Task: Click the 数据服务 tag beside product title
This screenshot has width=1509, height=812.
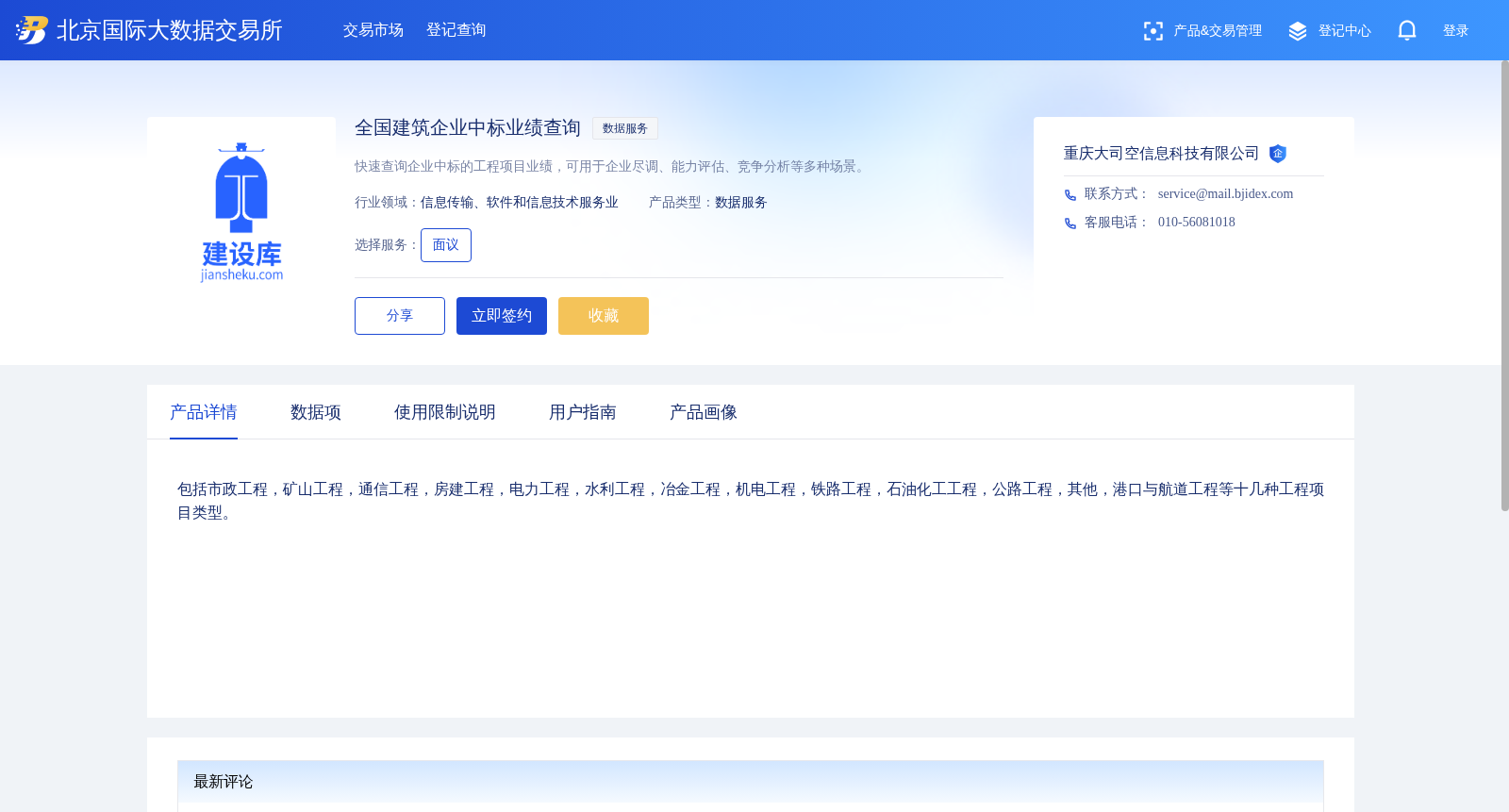Action: [x=625, y=128]
